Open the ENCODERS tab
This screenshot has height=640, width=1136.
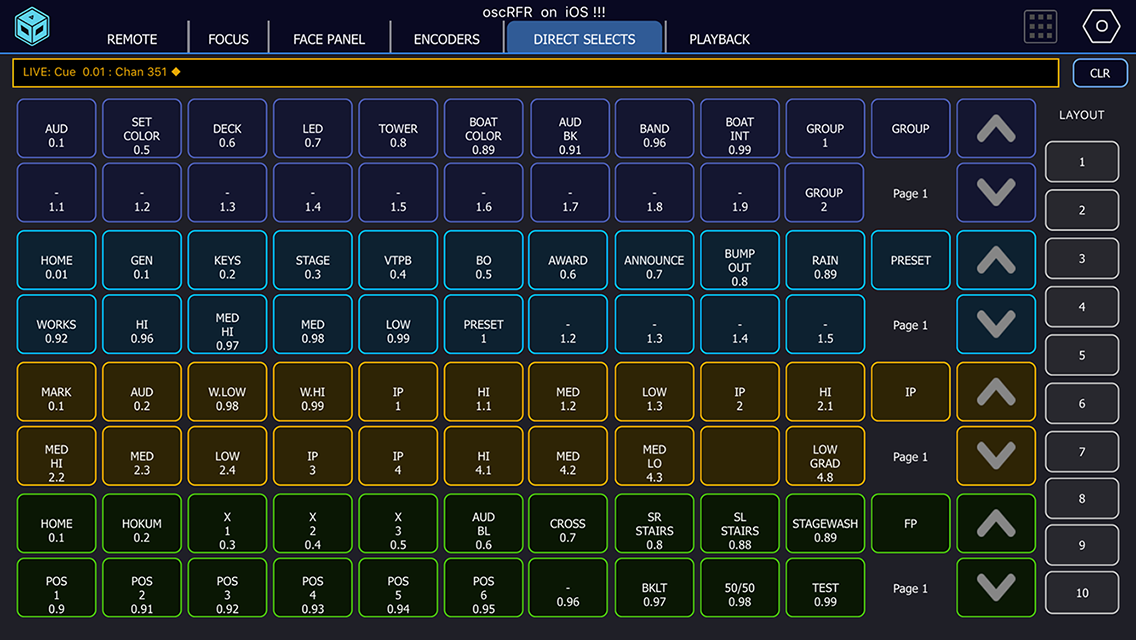pyautogui.click(x=446, y=39)
